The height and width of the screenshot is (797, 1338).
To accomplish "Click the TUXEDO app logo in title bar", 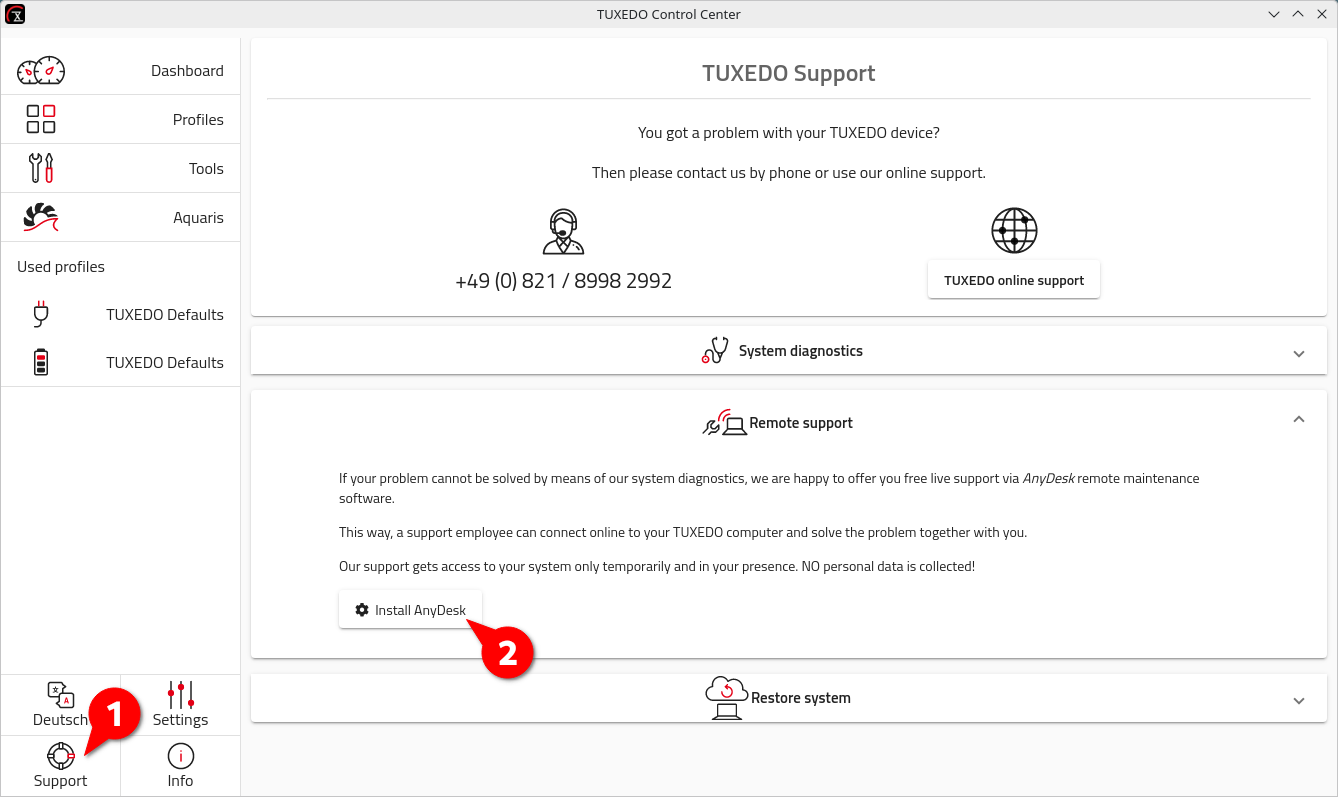I will 15,14.
